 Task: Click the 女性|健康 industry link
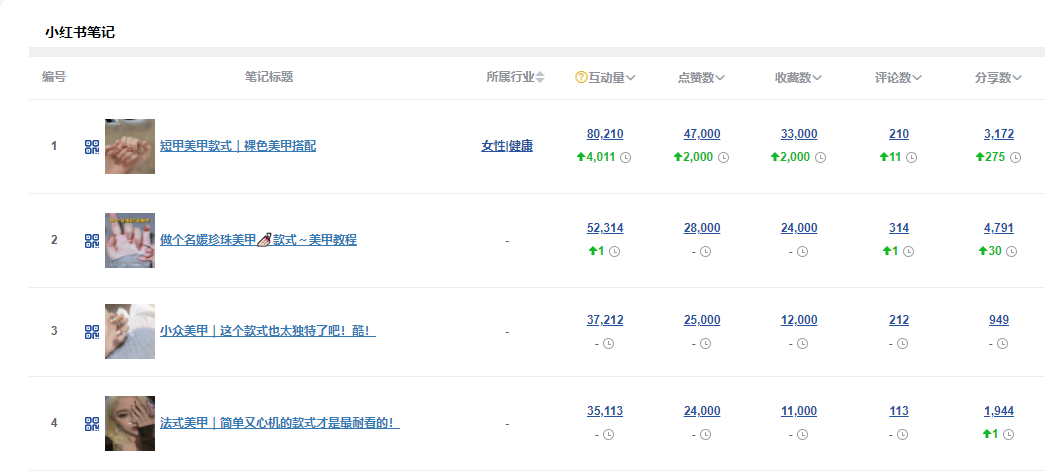click(507, 146)
